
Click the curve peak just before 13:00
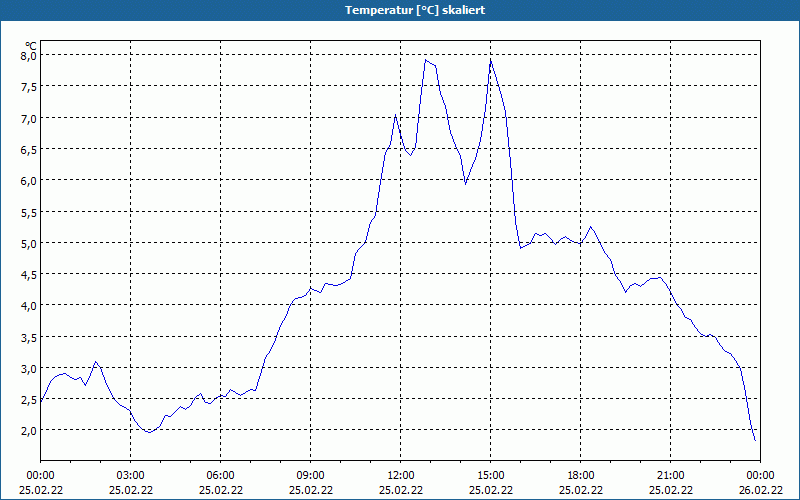426,60
